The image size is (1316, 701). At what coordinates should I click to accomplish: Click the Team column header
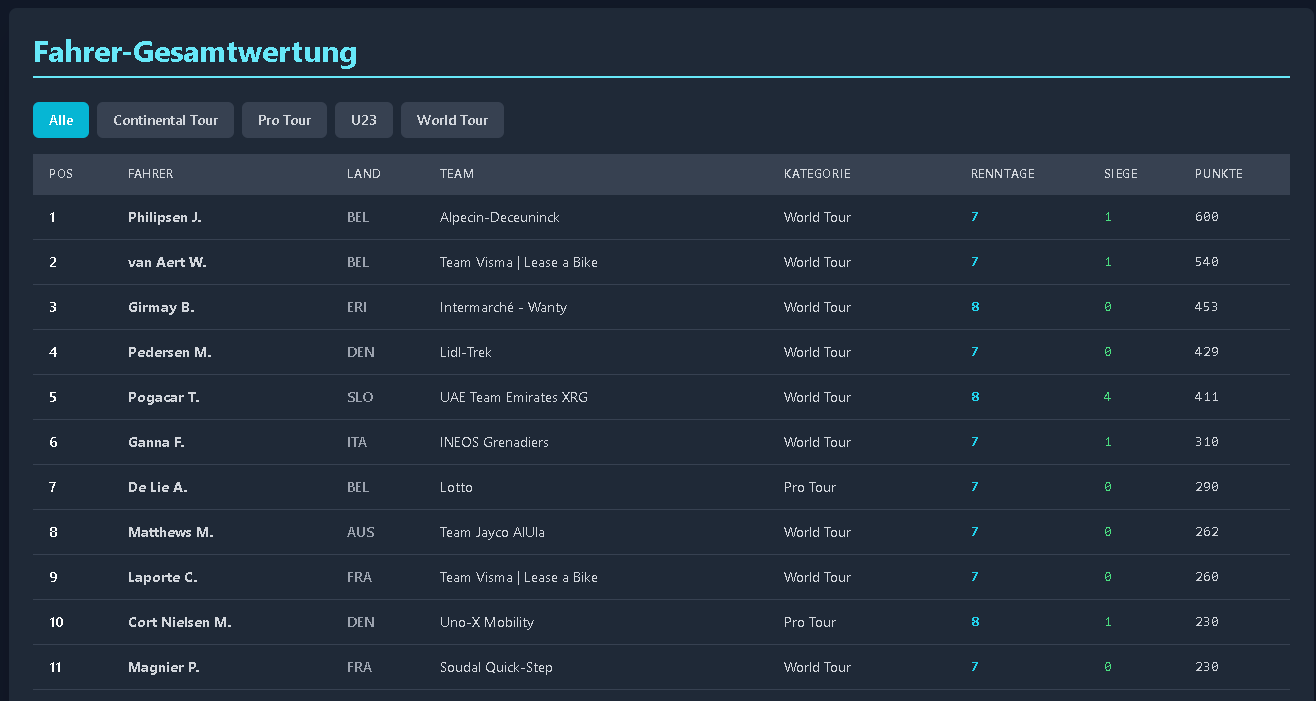coord(456,174)
